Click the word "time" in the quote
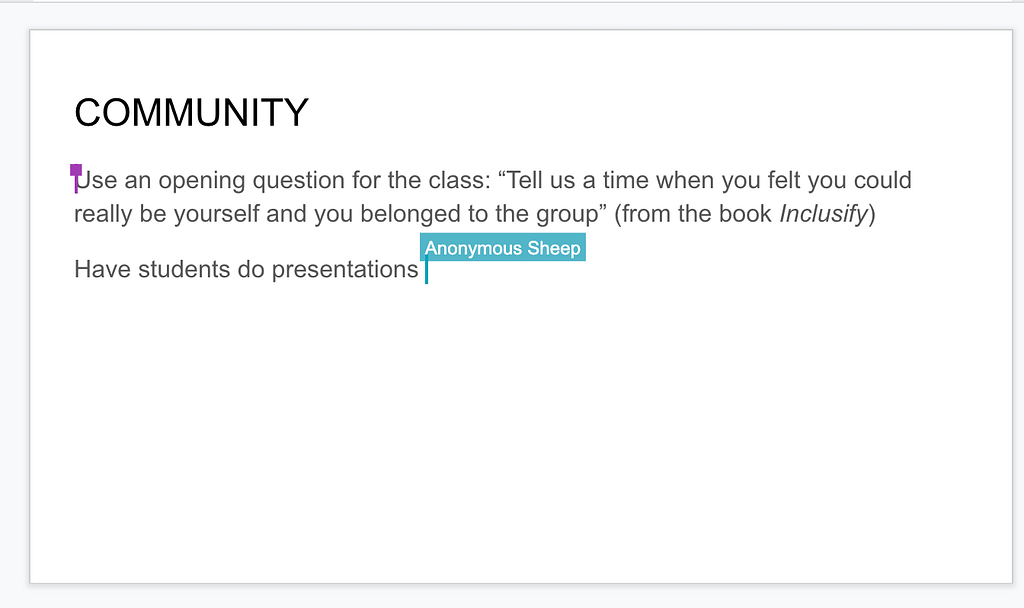The height and width of the screenshot is (608, 1024). (626, 180)
